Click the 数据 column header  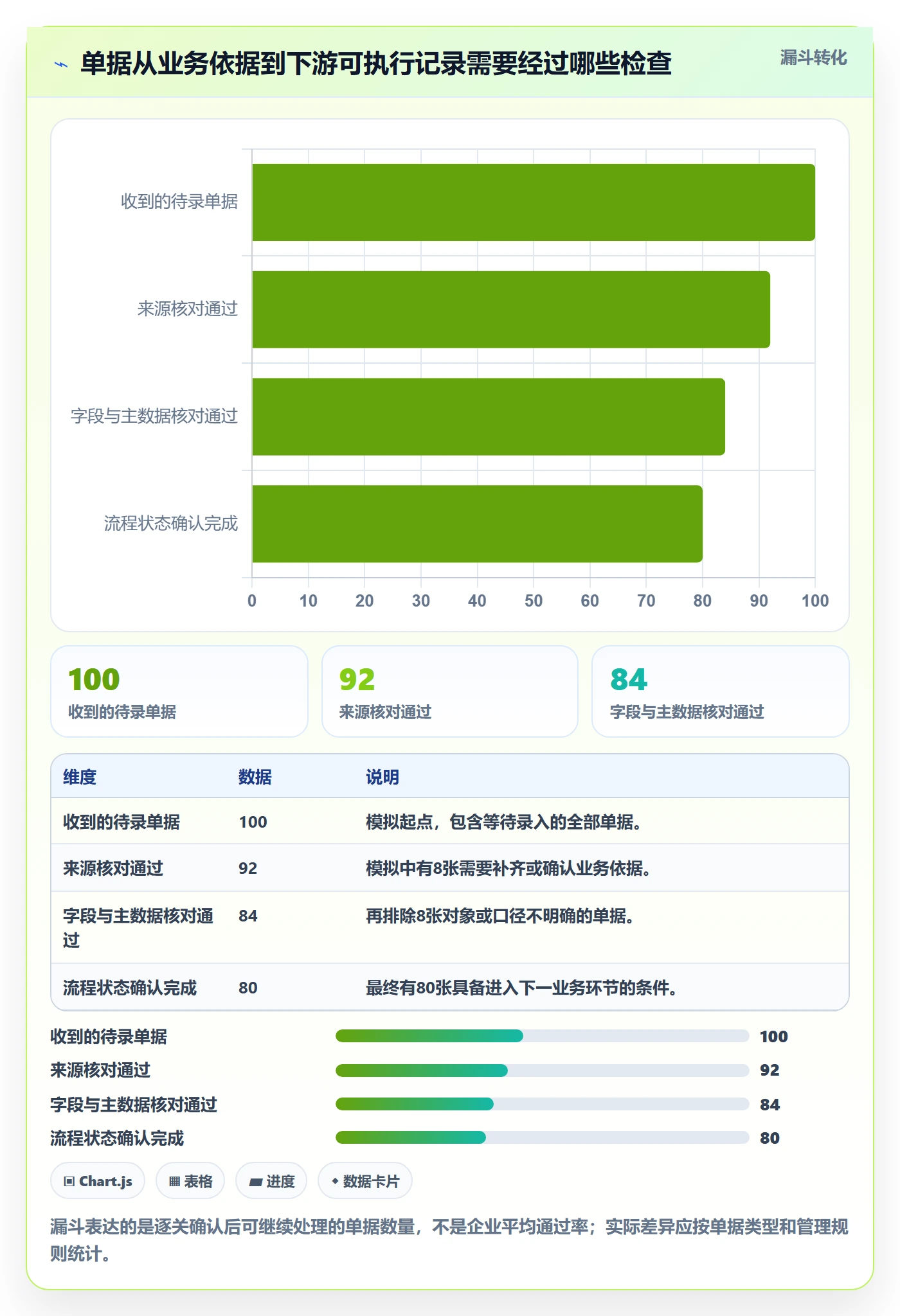(x=255, y=777)
